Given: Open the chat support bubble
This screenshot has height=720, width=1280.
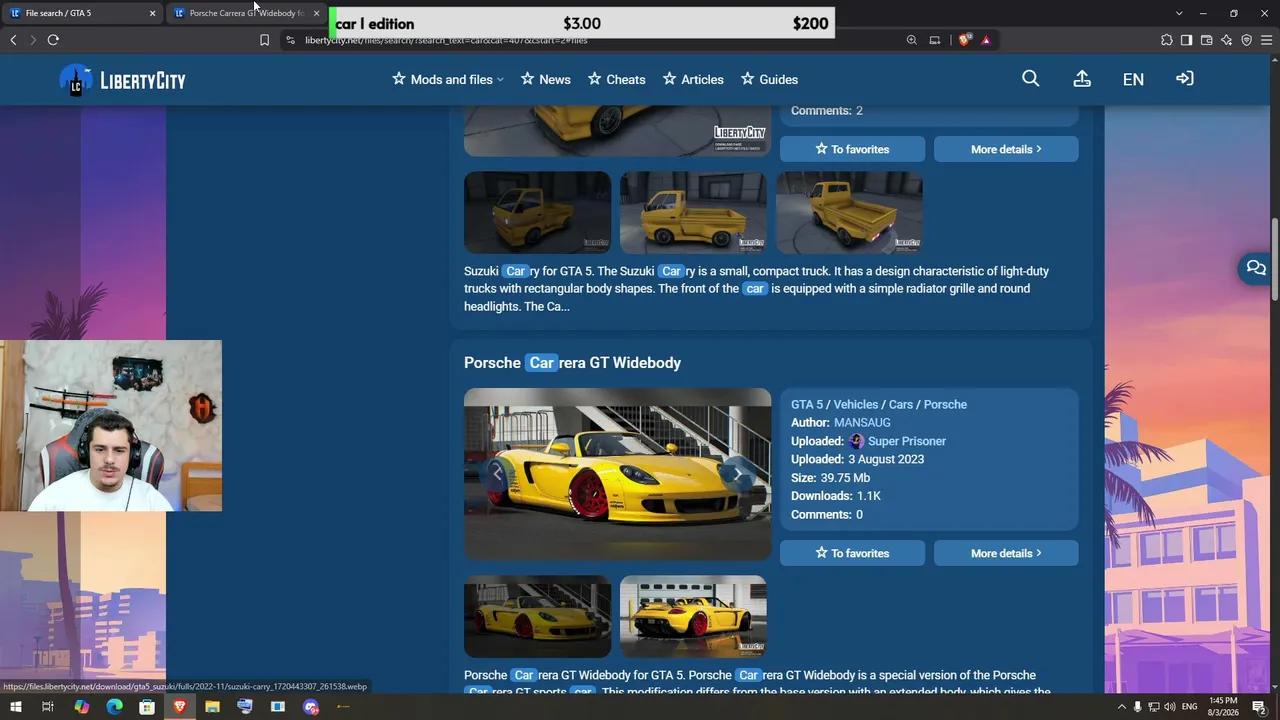Looking at the screenshot, I should [1256, 268].
